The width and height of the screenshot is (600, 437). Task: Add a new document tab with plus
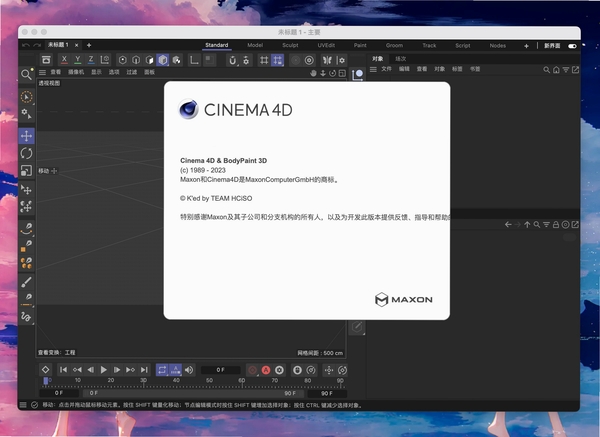pos(89,45)
